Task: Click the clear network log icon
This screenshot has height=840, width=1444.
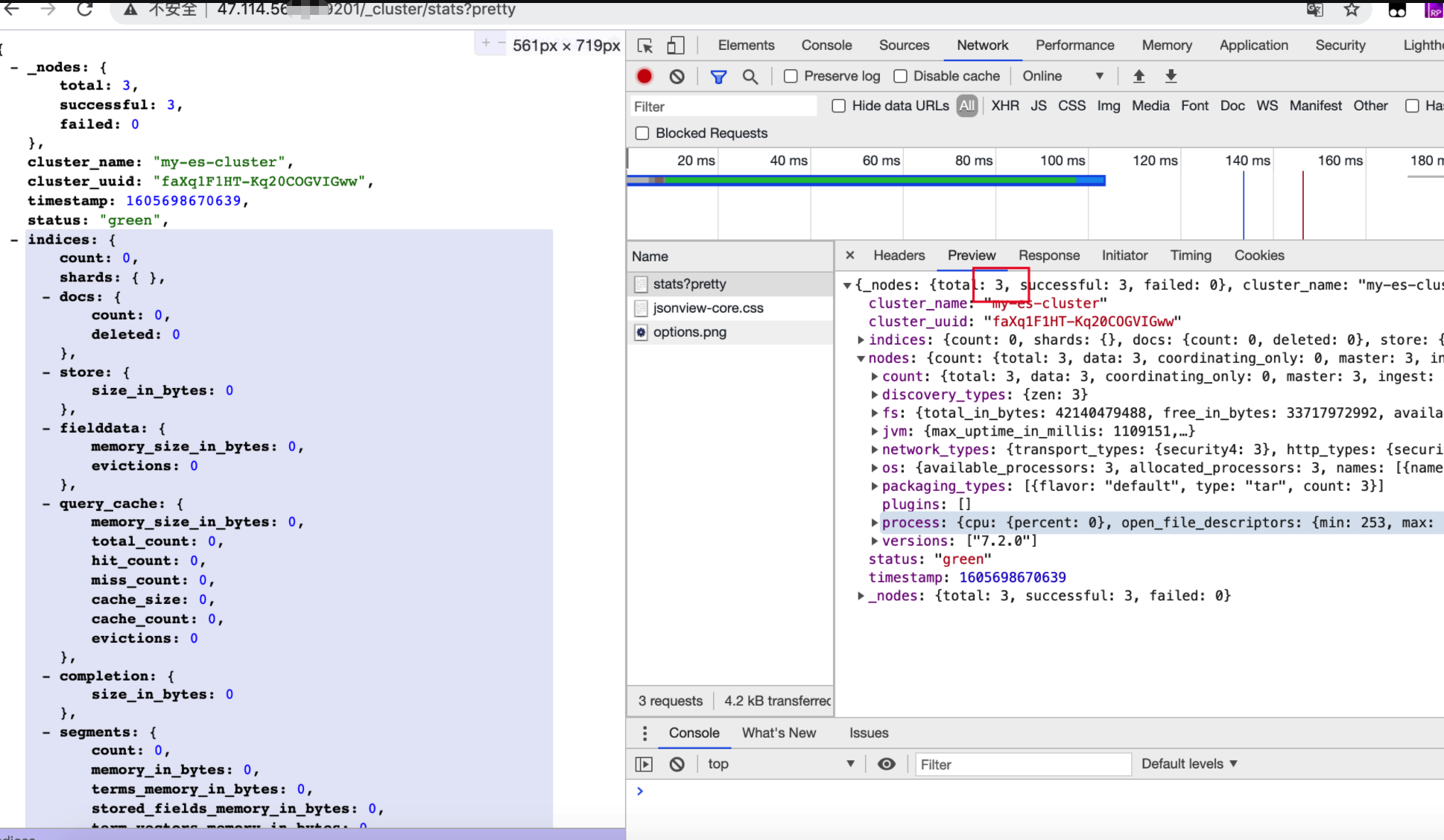Action: click(x=677, y=76)
